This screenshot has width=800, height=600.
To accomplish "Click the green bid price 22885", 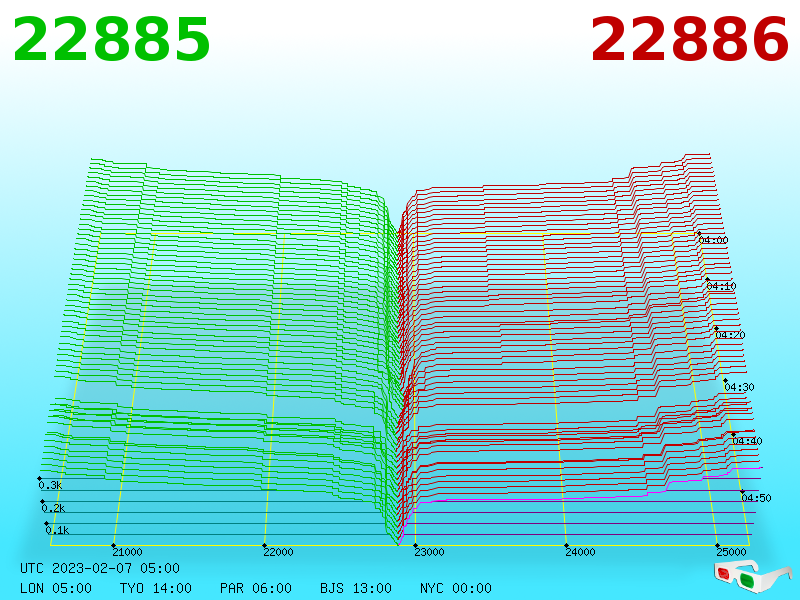I will 111,39.
